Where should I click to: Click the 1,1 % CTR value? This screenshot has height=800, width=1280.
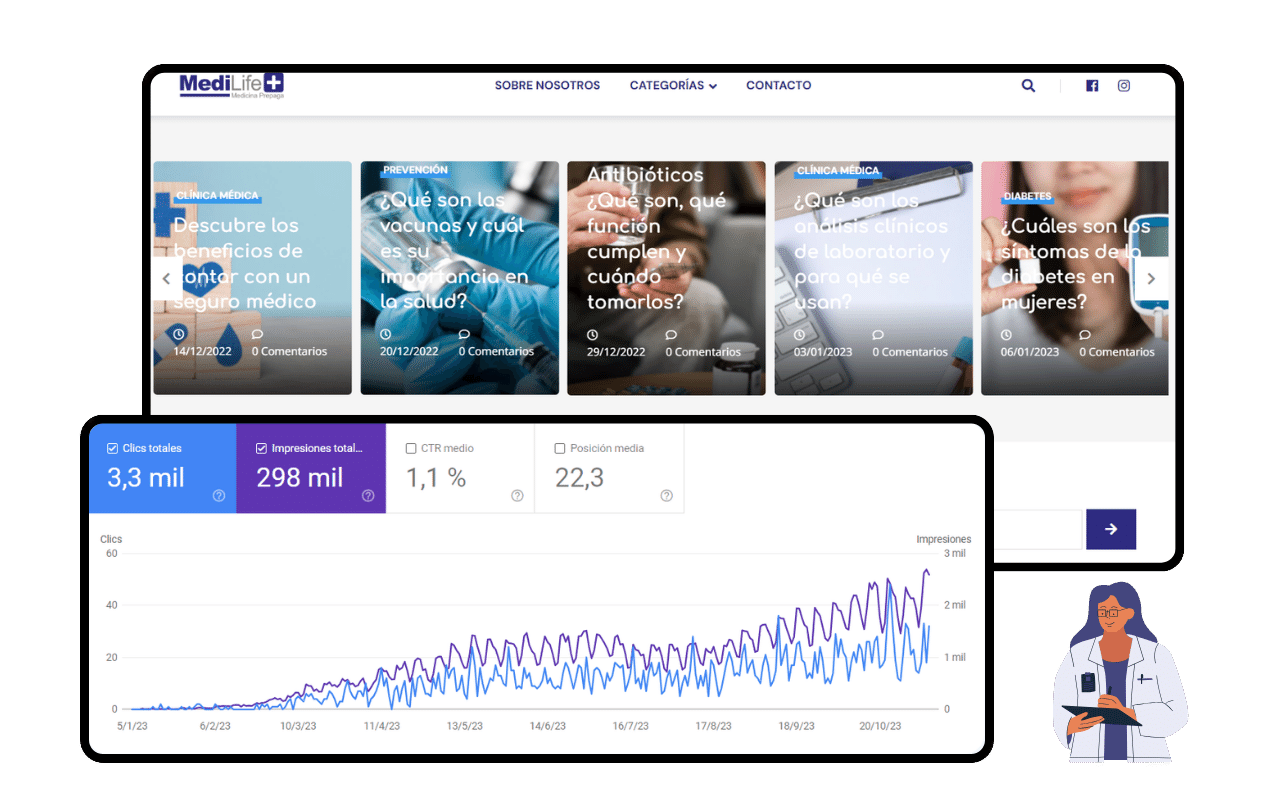pos(436,478)
